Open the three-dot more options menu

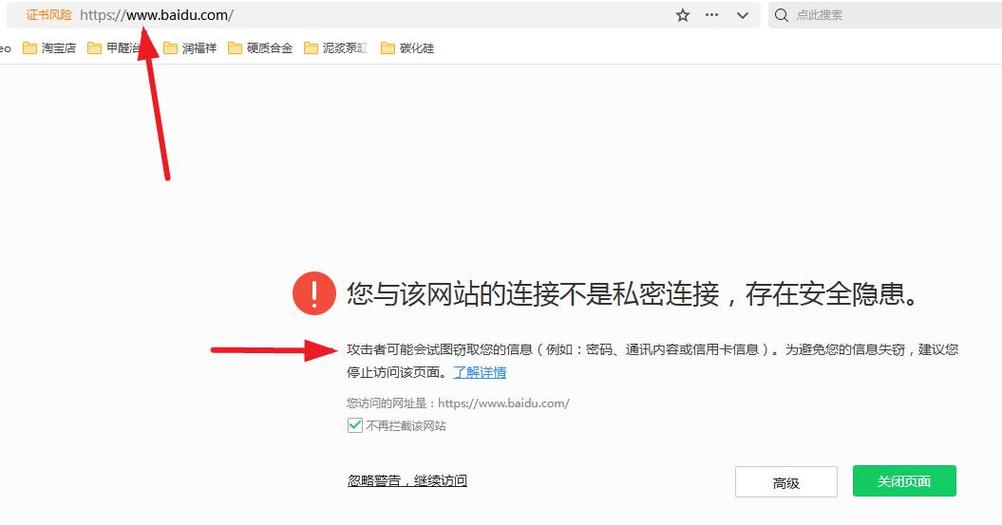[x=712, y=15]
